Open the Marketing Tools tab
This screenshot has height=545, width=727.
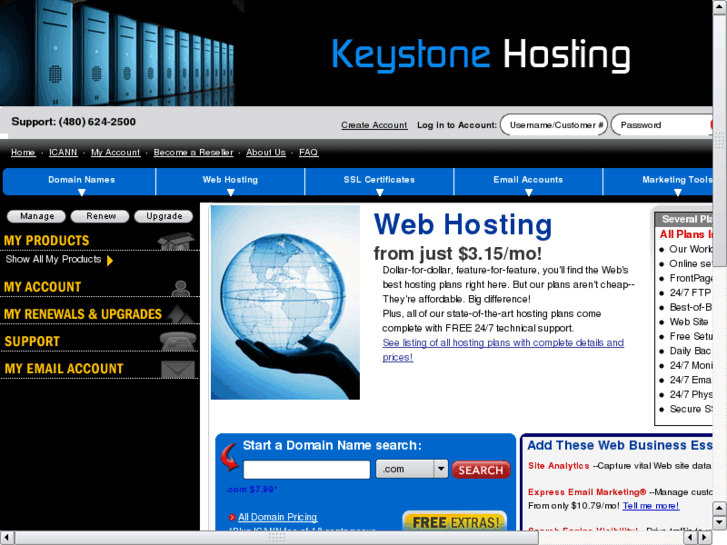click(658, 181)
